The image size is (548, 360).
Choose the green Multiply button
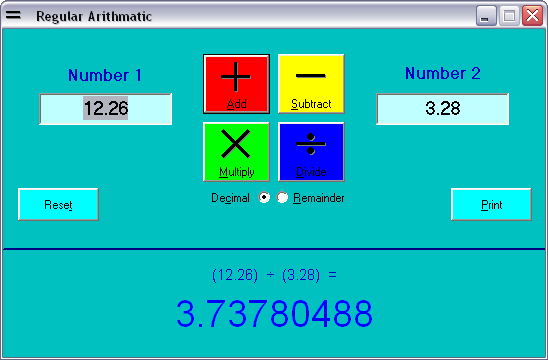236,152
